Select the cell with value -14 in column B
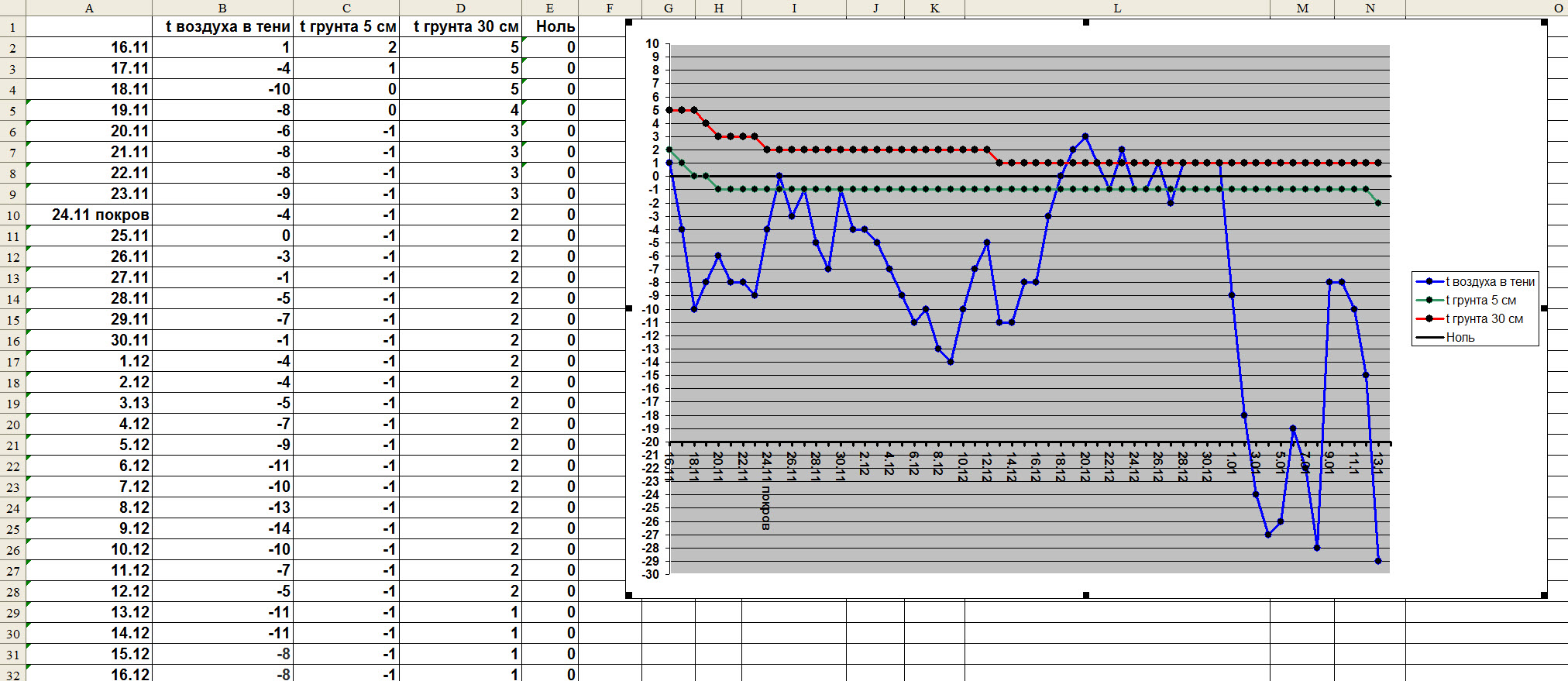The width and height of the screenshot is (1568, 681). 223,528
